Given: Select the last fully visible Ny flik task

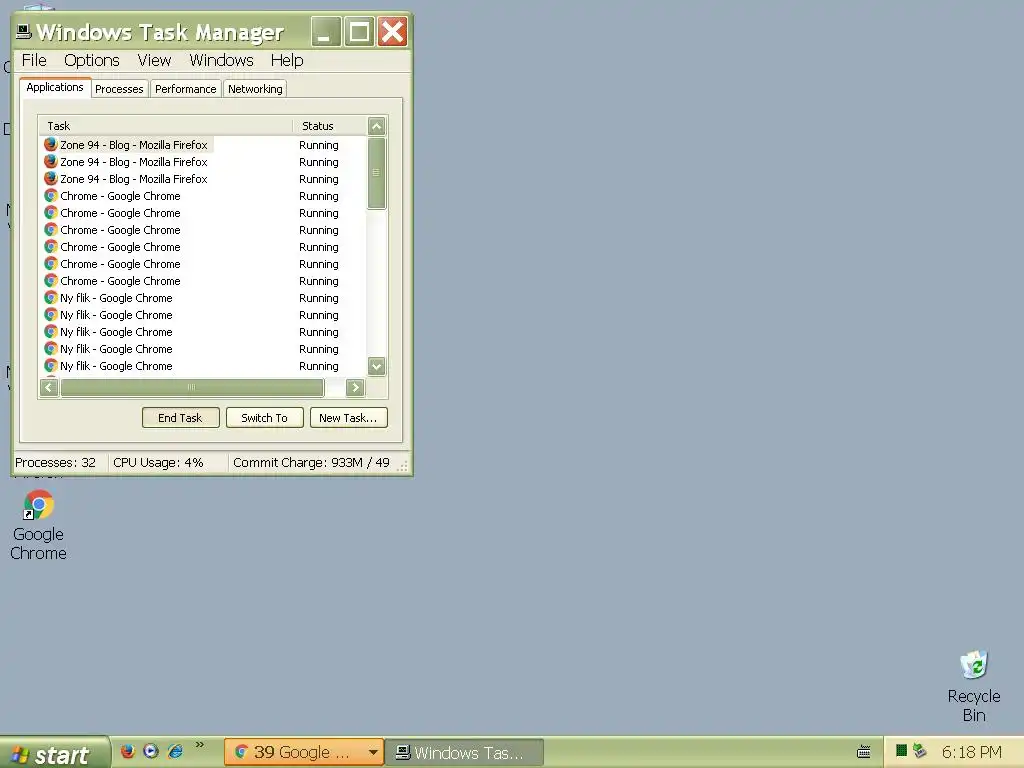Looking at the screenshot, I should click(108, 366).
